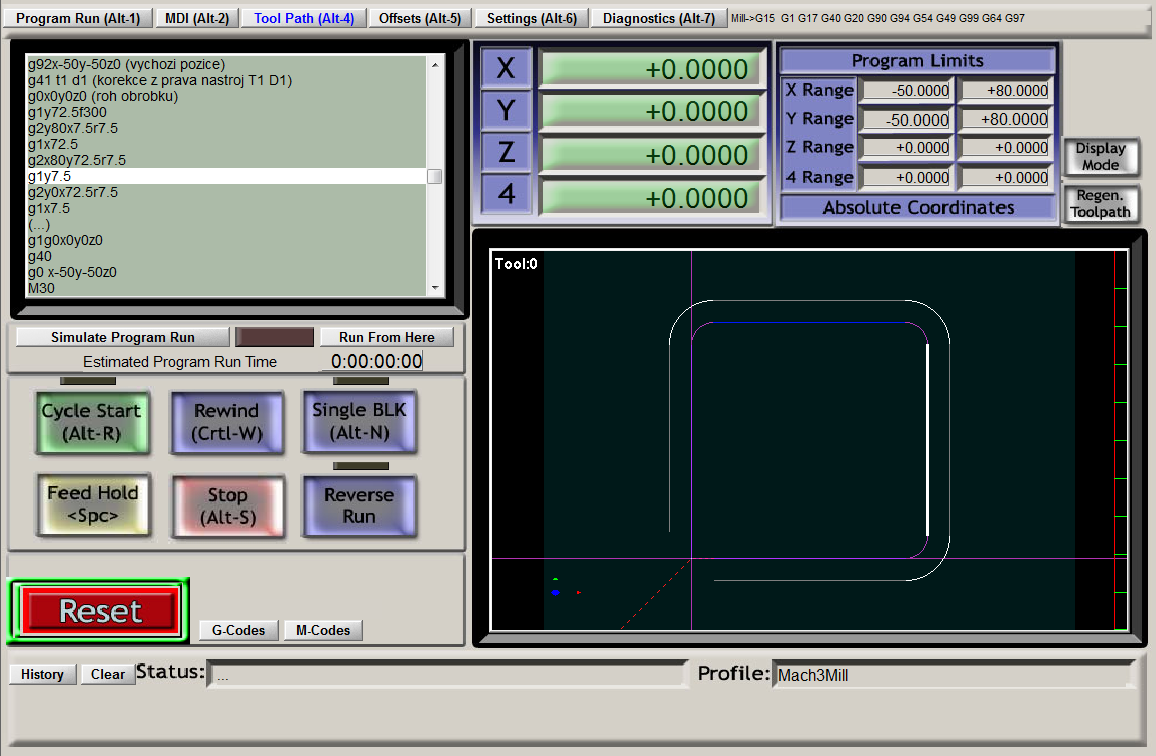Click the Stop (Alt-S) button

(x=227, y=505)
